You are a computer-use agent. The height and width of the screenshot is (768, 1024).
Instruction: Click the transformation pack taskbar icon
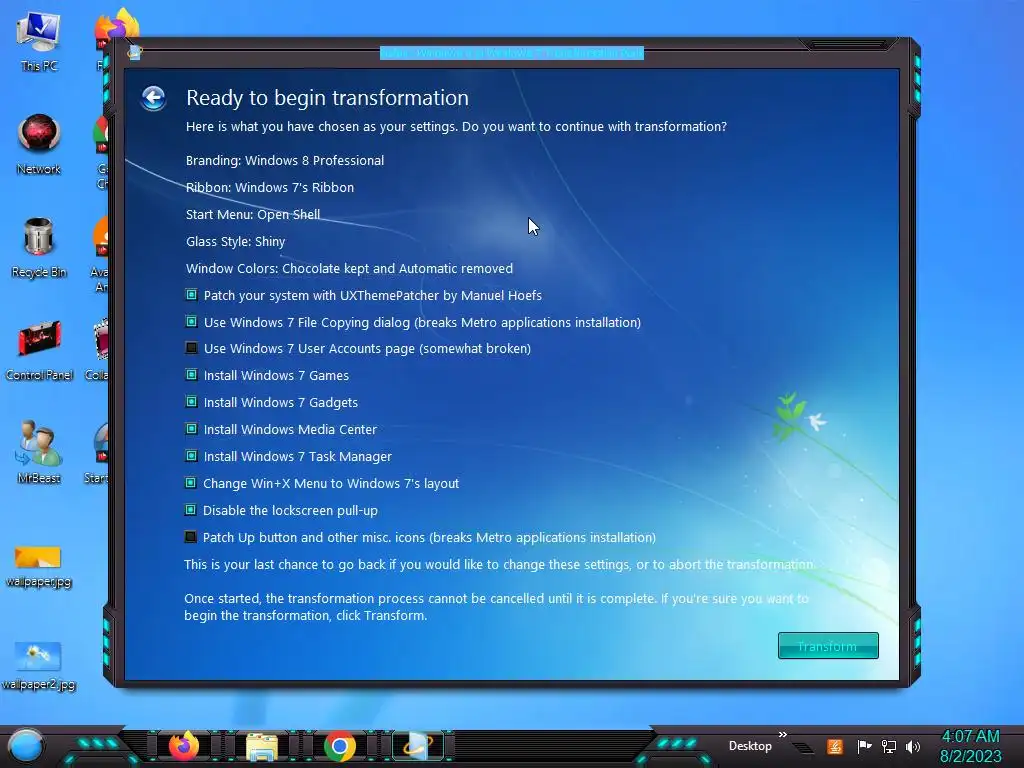click(x=417, y=746)
